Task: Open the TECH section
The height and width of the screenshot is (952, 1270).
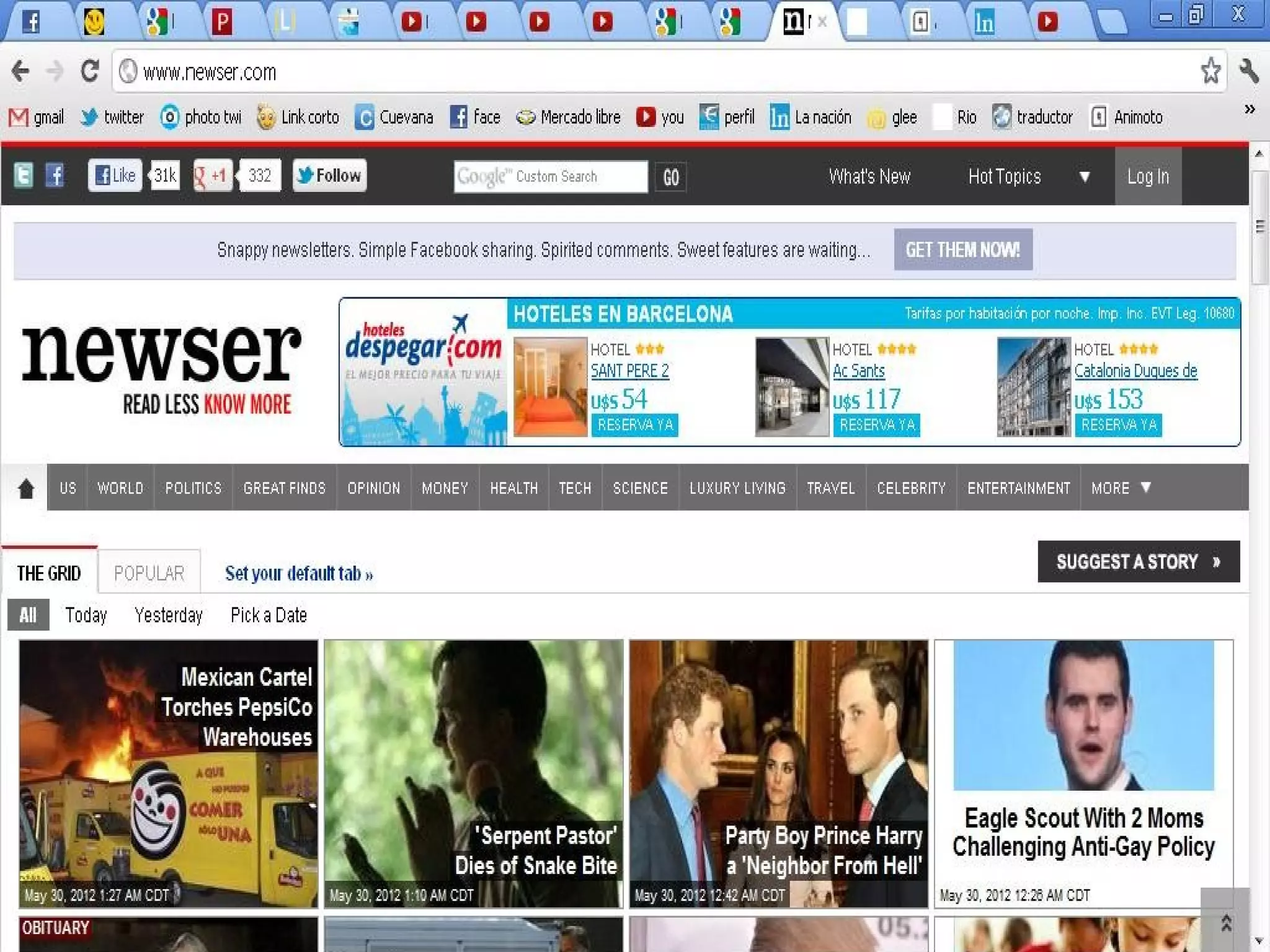Action: pyautogui.click(x=575, y=488)
